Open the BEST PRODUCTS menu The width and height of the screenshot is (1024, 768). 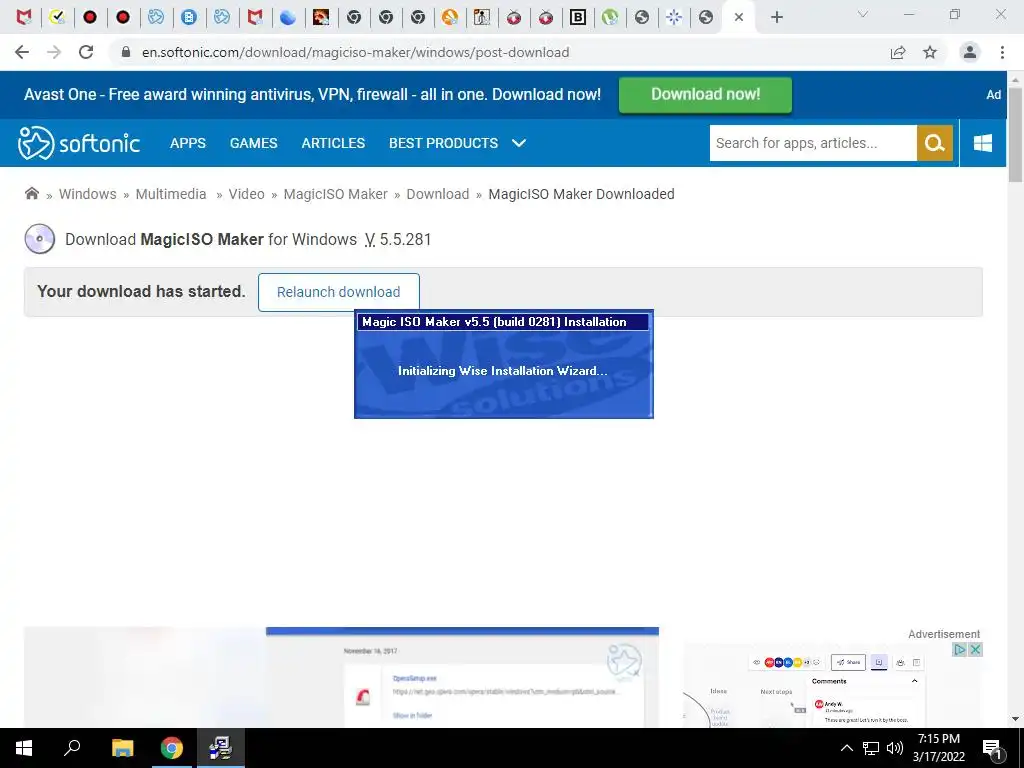443,143
